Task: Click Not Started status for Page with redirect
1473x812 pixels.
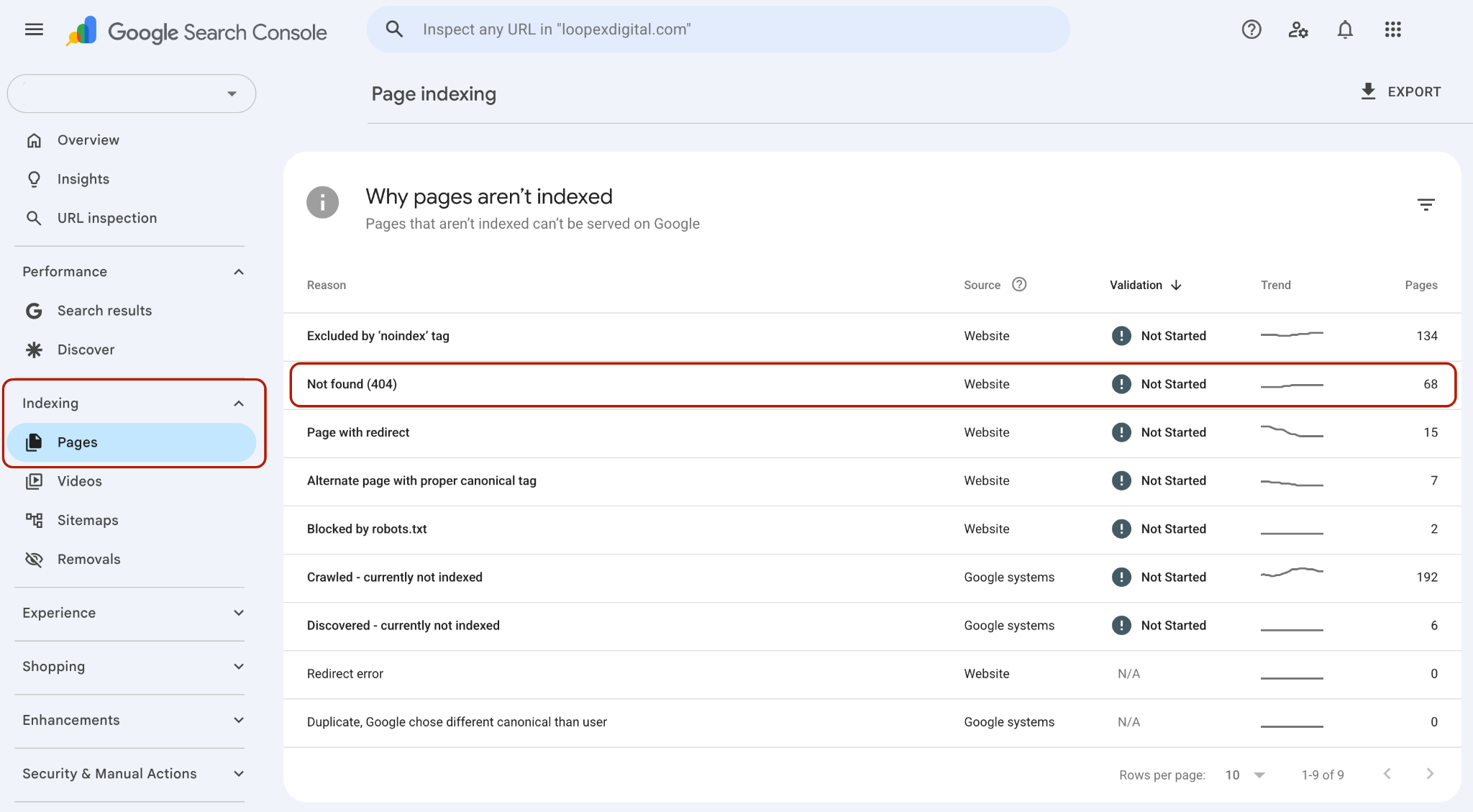Action: click(1173, 432)
